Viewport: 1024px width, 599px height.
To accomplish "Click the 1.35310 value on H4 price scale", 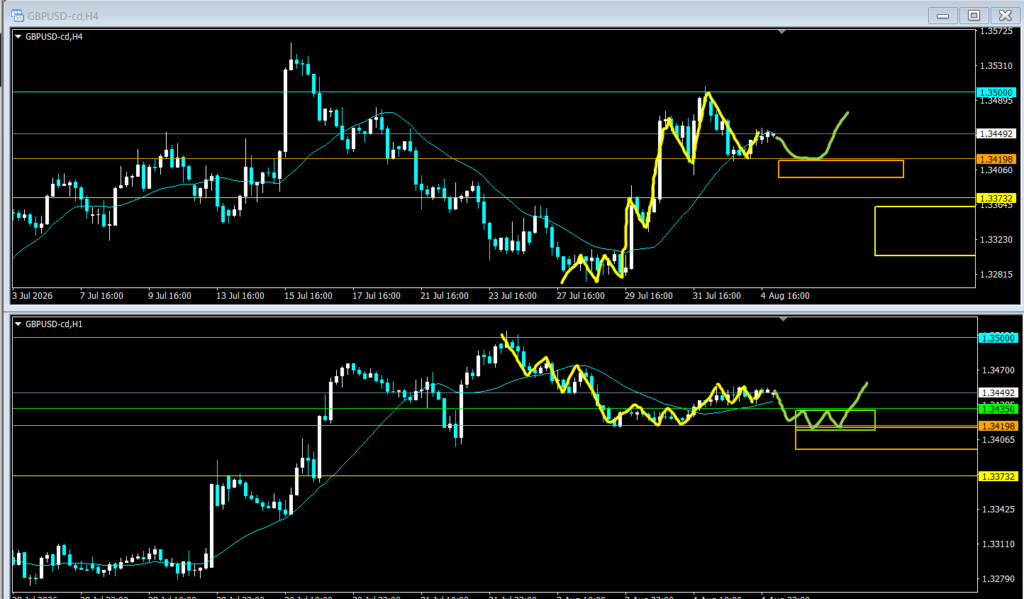I will click(996, 66).
